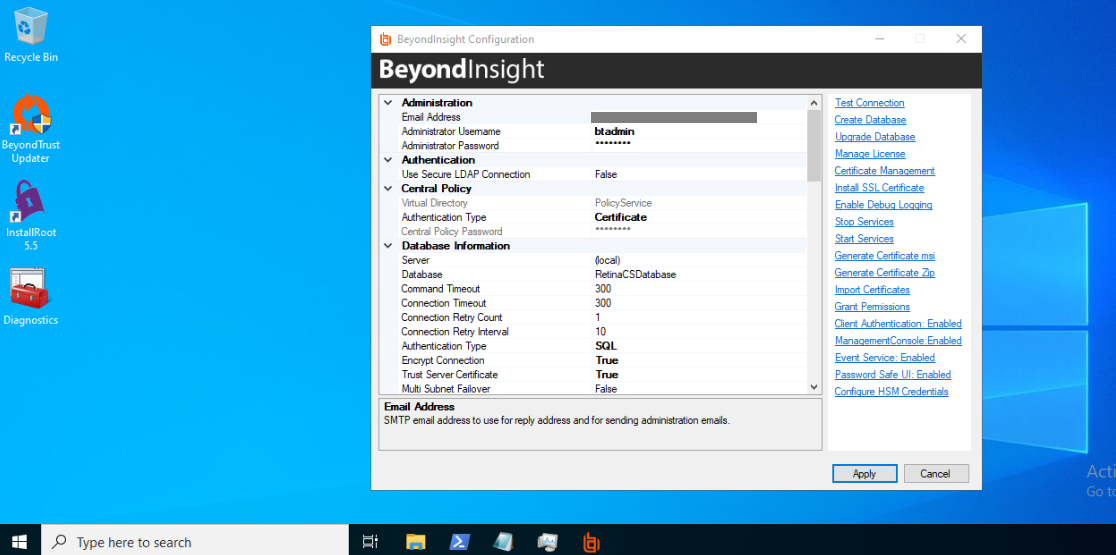Click the Start Services link

point(864,238)
